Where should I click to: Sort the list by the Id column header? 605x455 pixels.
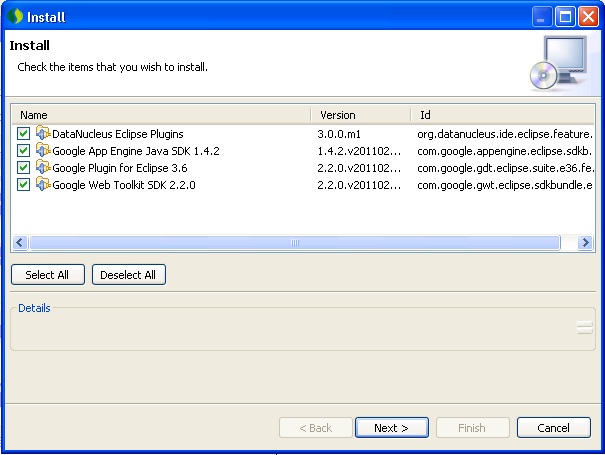coord(503,115)
